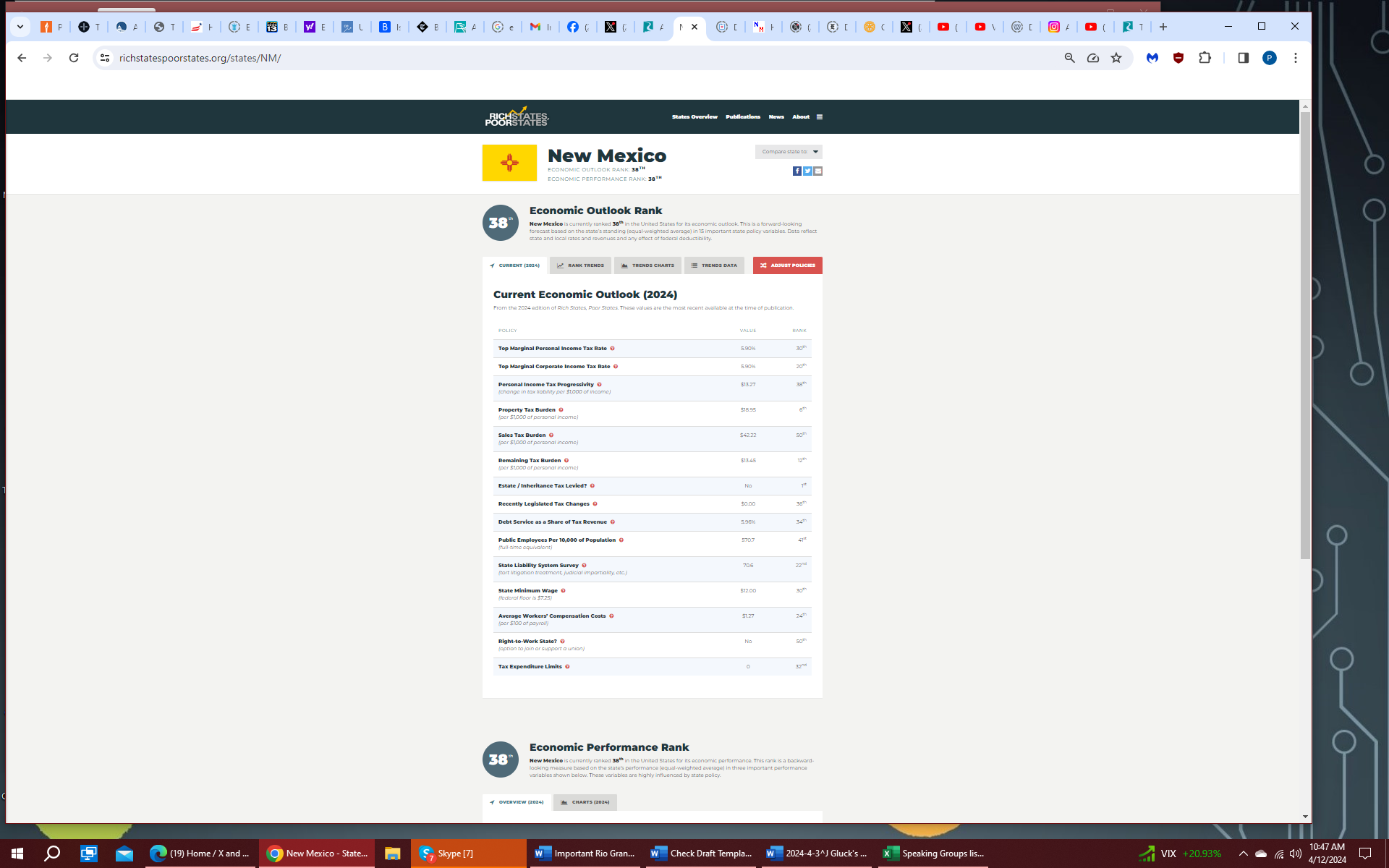Click the red Adjust Policies button
The image size is (1389, 868).
[787, 265]
